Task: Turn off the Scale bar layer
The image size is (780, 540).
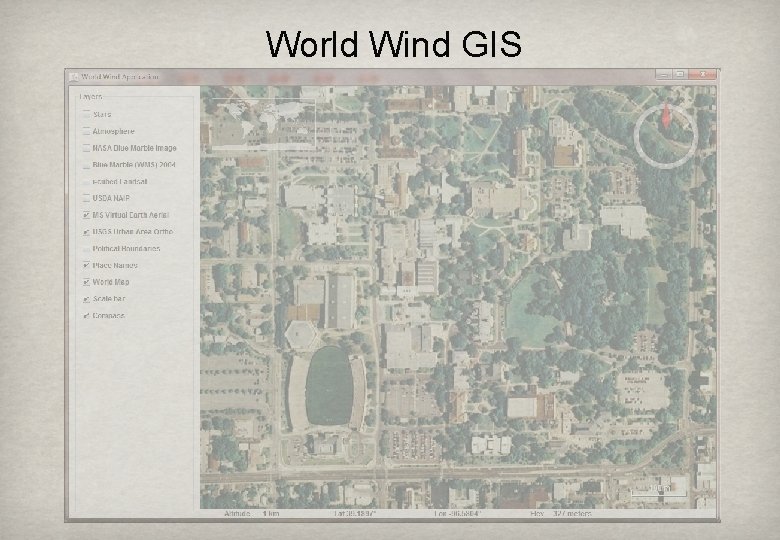Action: coord(87,299)
